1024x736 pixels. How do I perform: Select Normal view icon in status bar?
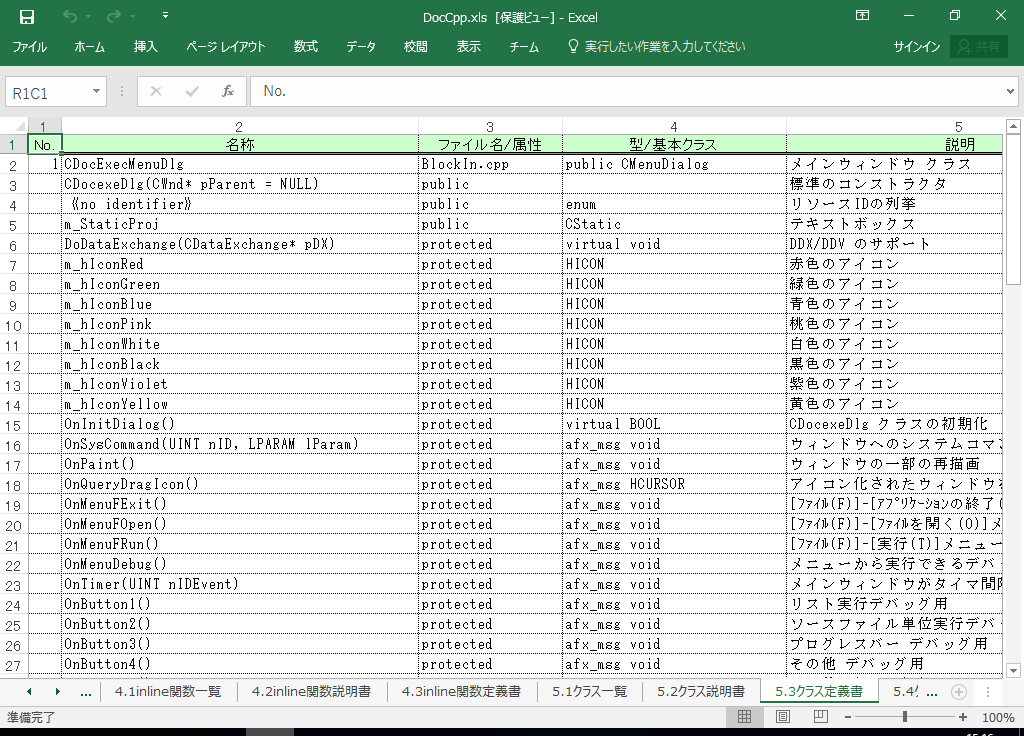pos(744,717)
